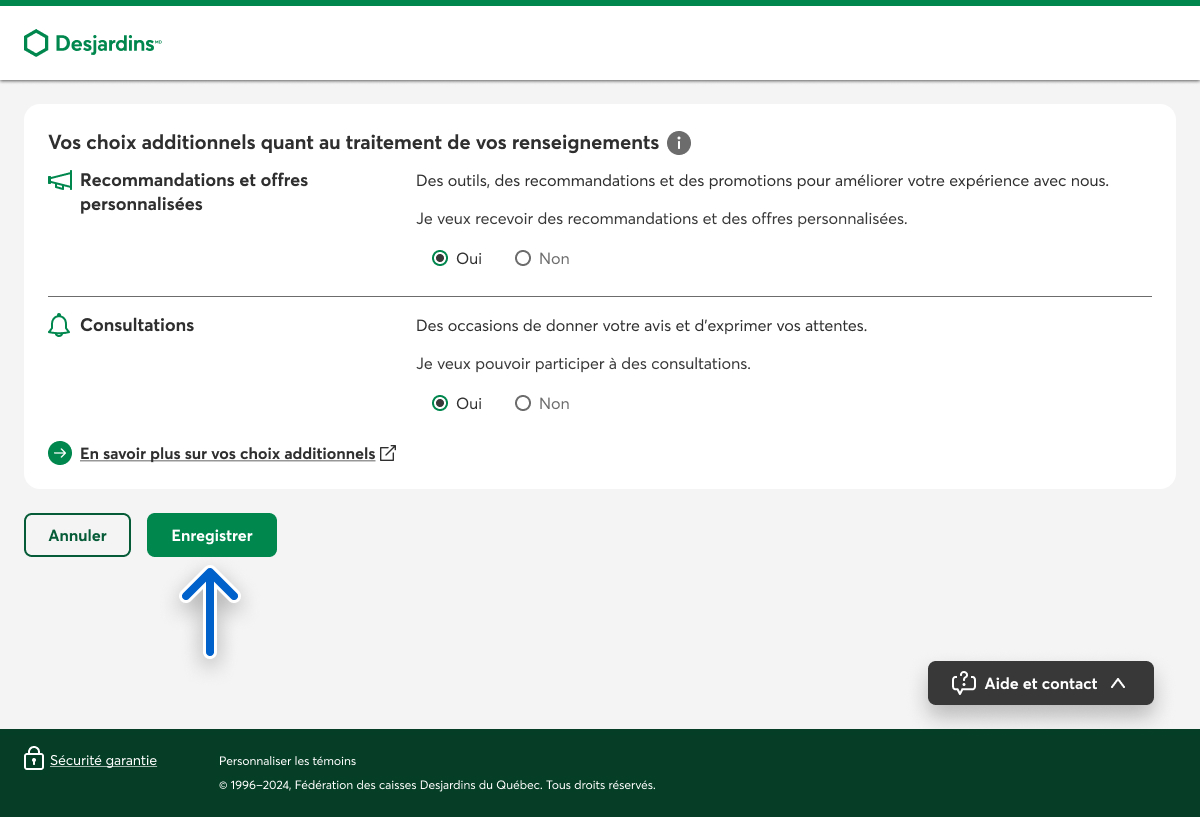
Task: Open the info tooltip beside the heading
Action: pos(679,143)
